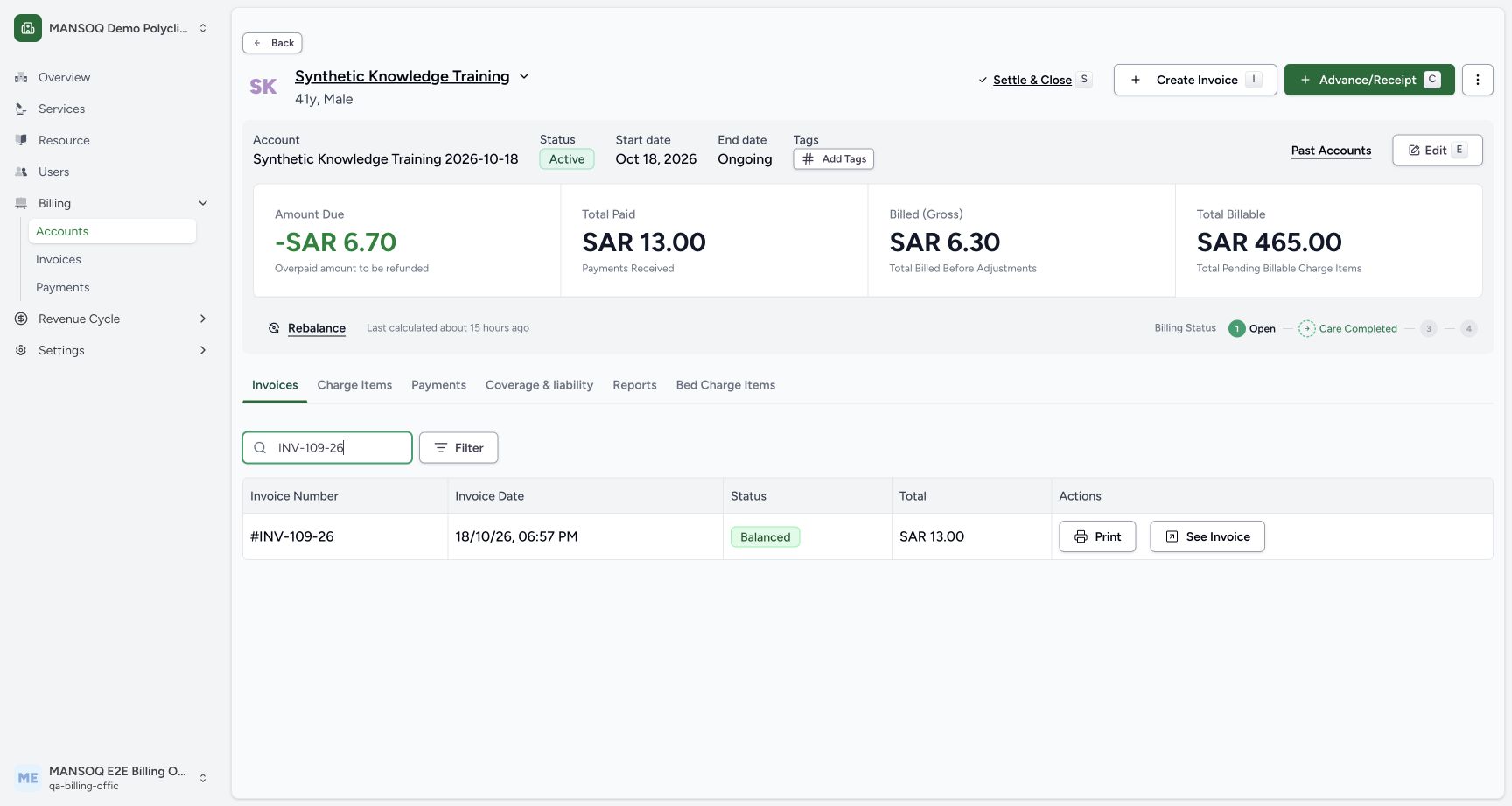Open the patient name dropdown chevron

524,76
